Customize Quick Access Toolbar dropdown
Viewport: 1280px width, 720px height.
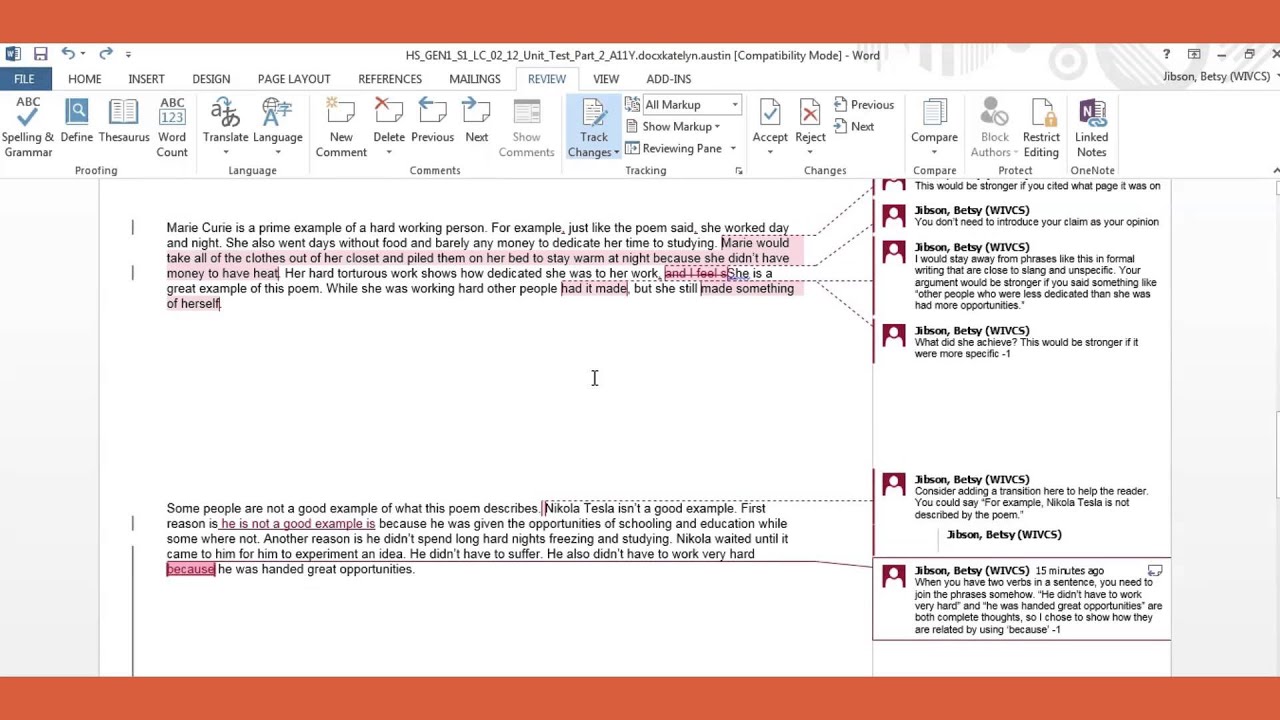128,54
